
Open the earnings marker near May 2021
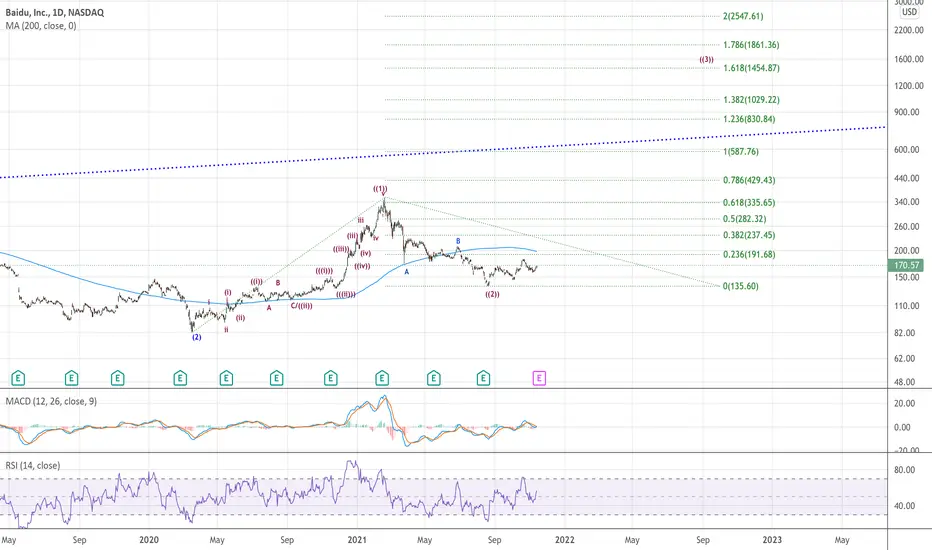434,378
